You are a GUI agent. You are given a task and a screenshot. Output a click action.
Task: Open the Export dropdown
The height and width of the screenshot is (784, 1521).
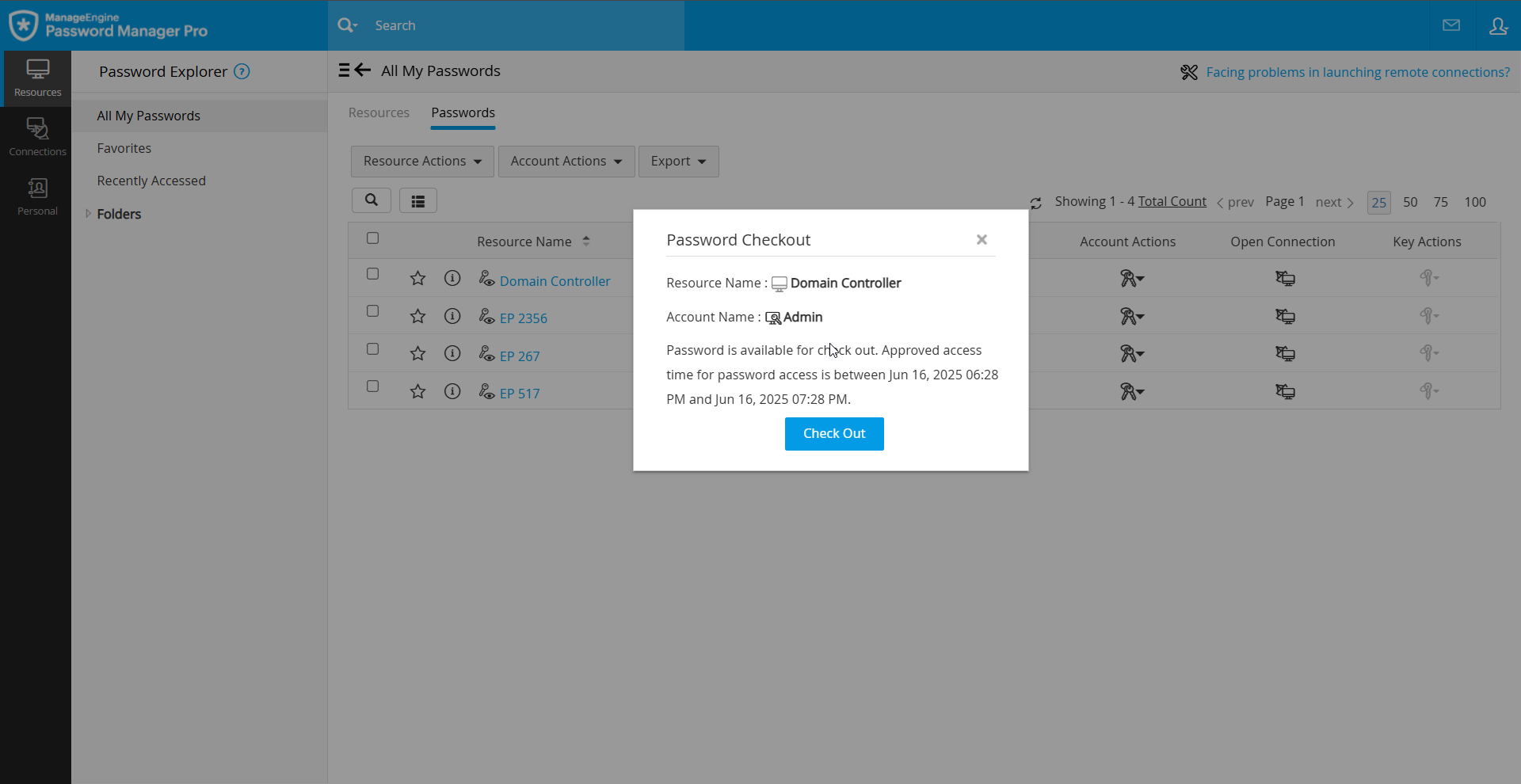(679, 162)
